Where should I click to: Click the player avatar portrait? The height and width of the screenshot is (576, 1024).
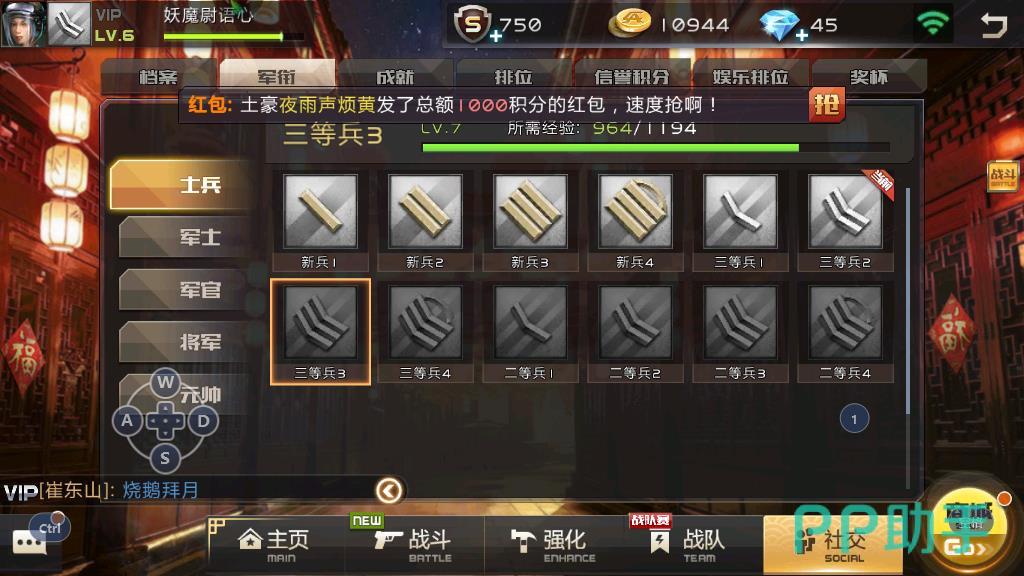[23, 24]
